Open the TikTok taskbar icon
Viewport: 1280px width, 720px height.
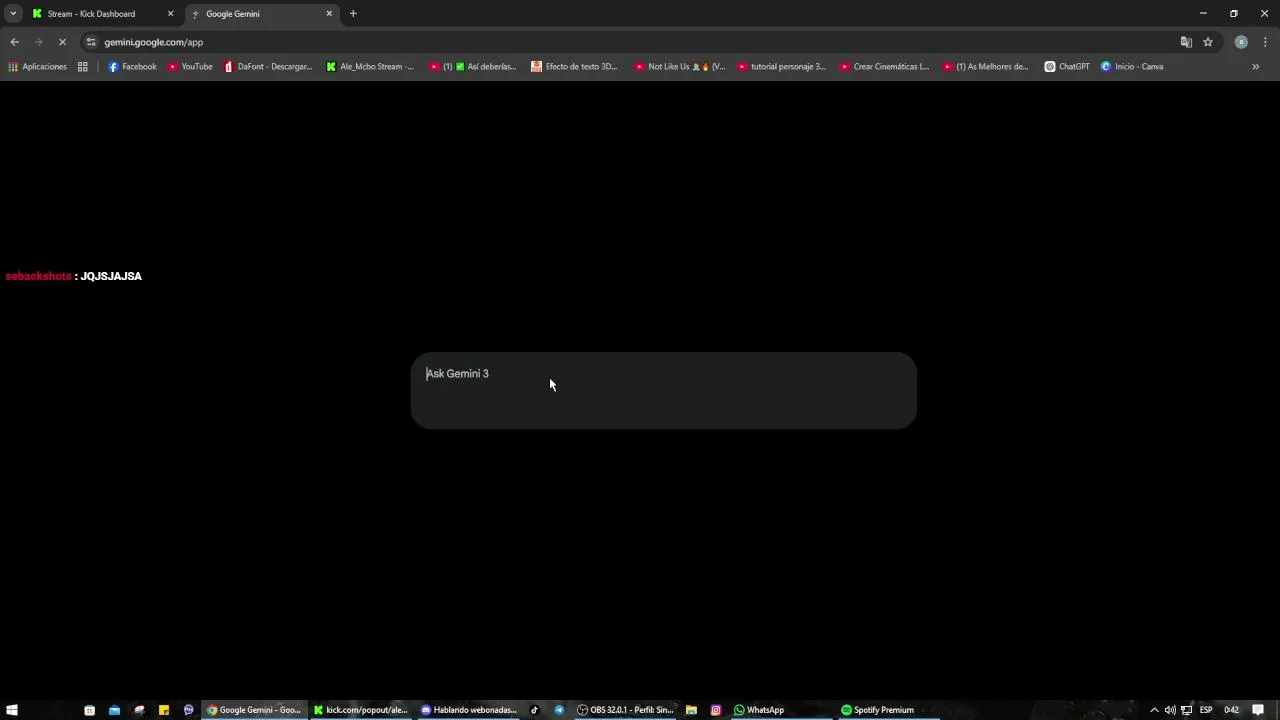pyautogui.click(x=534, y=710)
